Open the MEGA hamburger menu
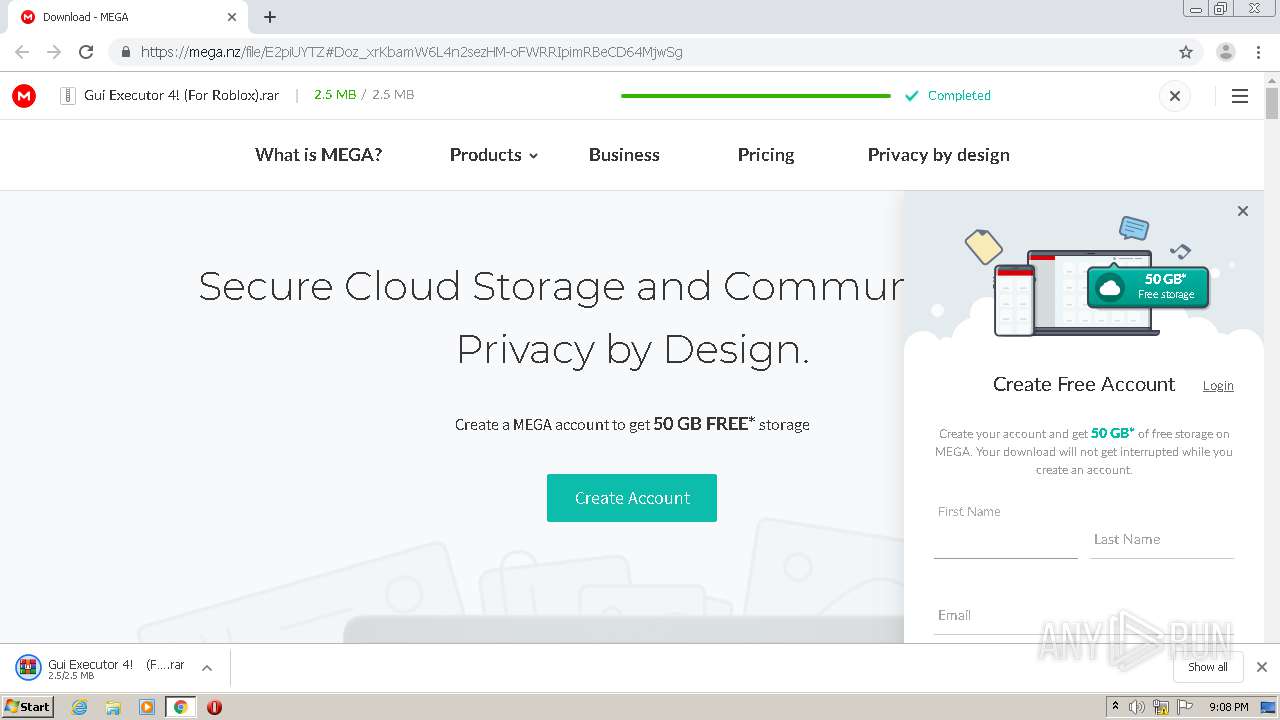This screenshot has width=1280, height=720. [x=1240, y=96]
